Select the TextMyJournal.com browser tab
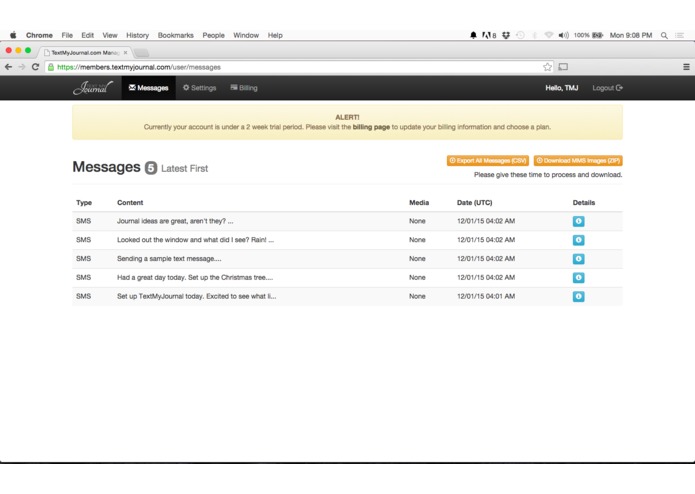Viewport: 695px width, 494px height. click(x=85, y=52)
